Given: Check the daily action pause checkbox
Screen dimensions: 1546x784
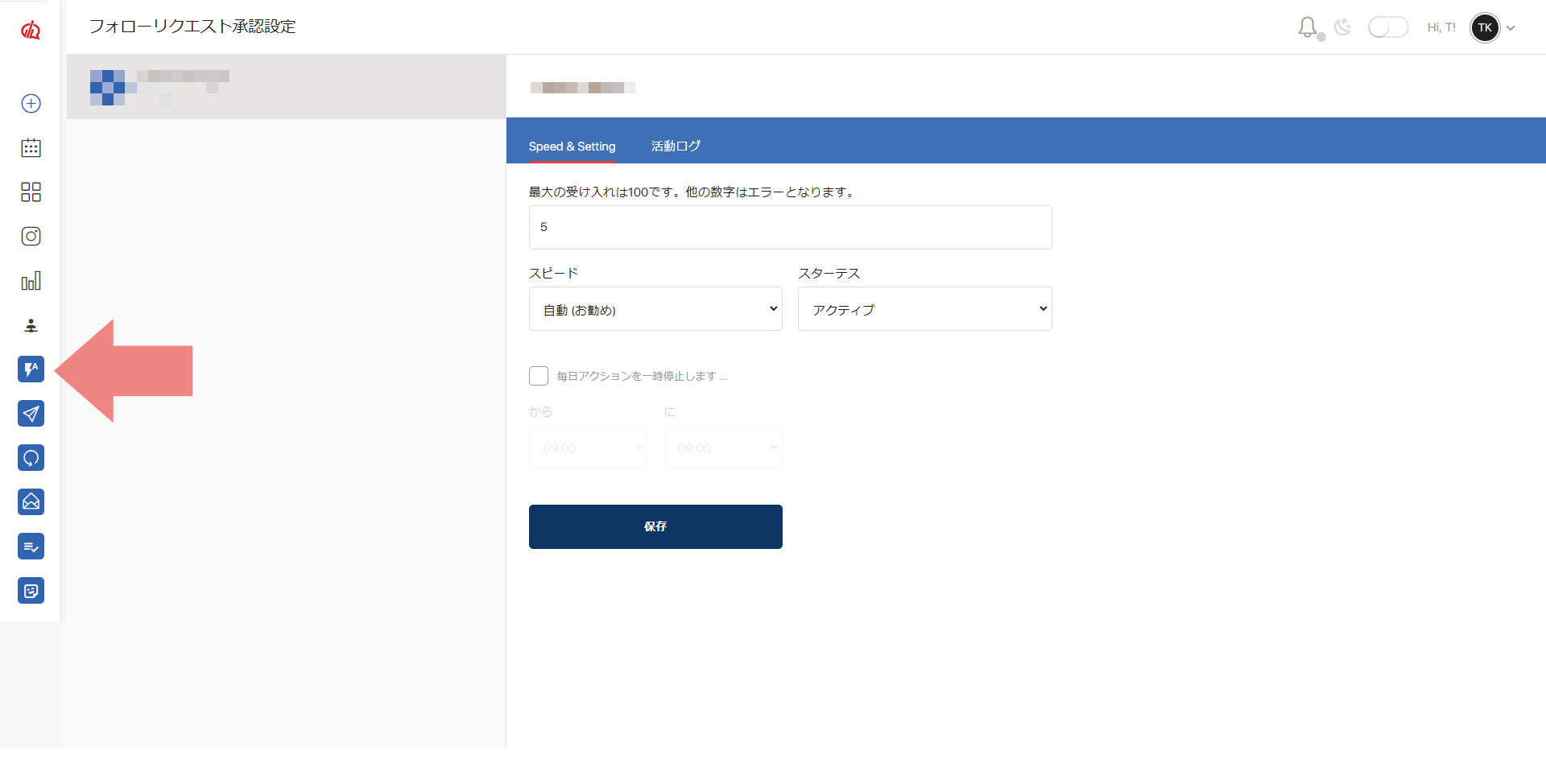Looking at the screenshot, I should (x=539, y=376).
